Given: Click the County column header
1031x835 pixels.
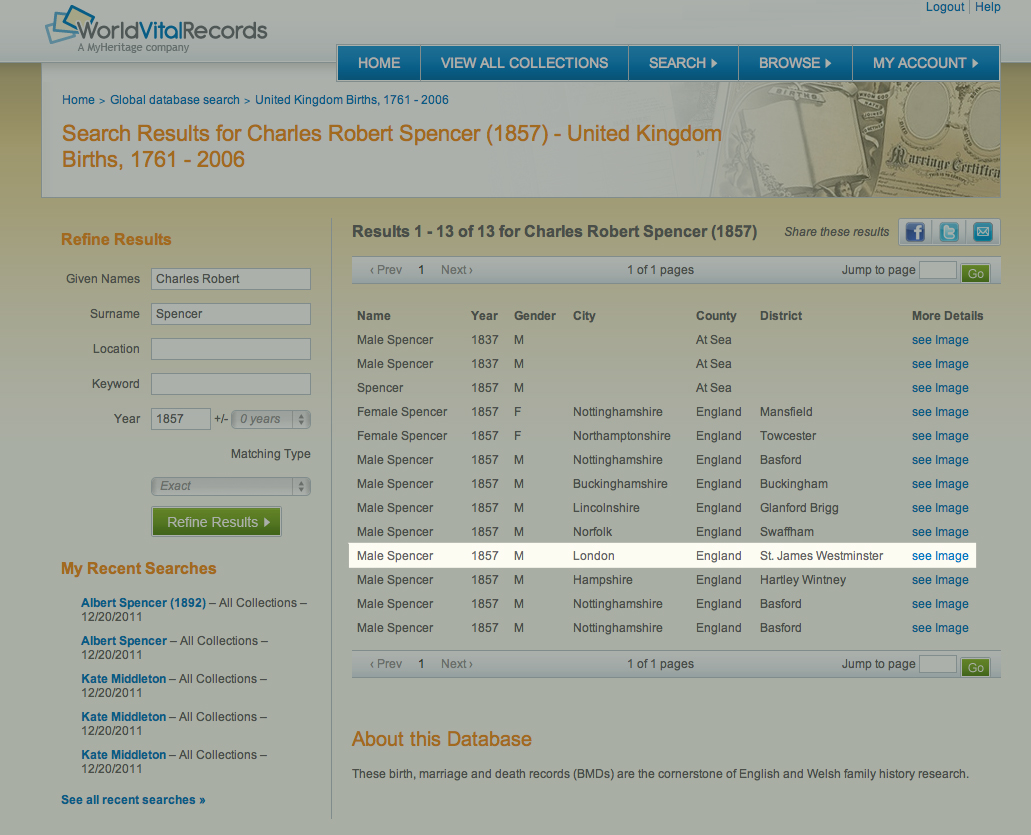Looking at the screenshot, I should [x=716, y=316].
